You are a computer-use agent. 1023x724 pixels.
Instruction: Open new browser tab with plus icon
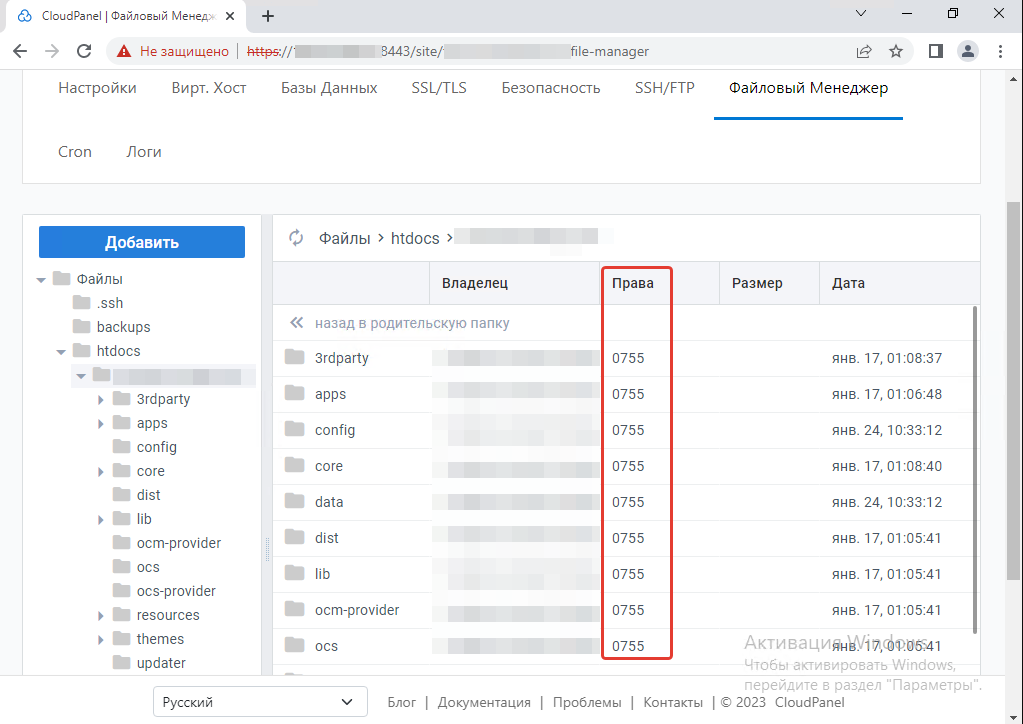268,16
